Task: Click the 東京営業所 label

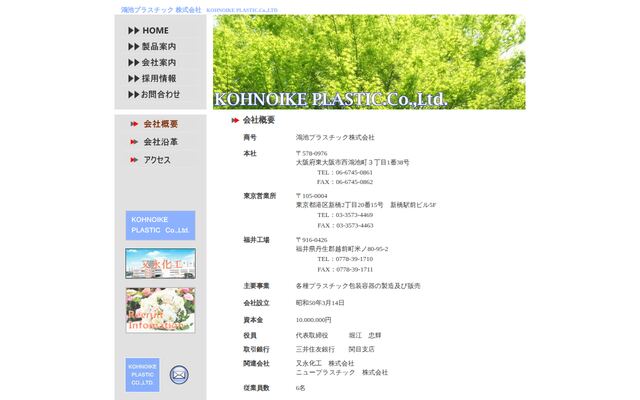Action: pos(260,196)
